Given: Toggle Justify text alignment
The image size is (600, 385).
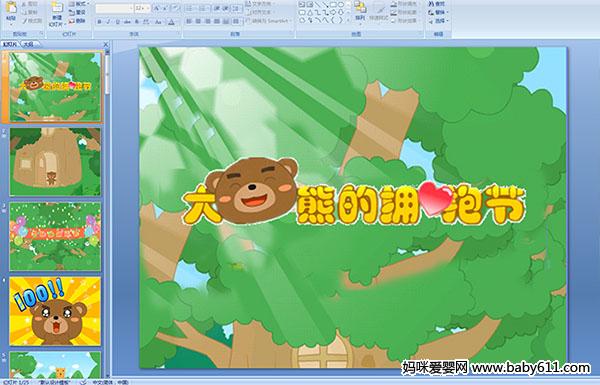Looking at the screenshot, I should tap(217, 21).
